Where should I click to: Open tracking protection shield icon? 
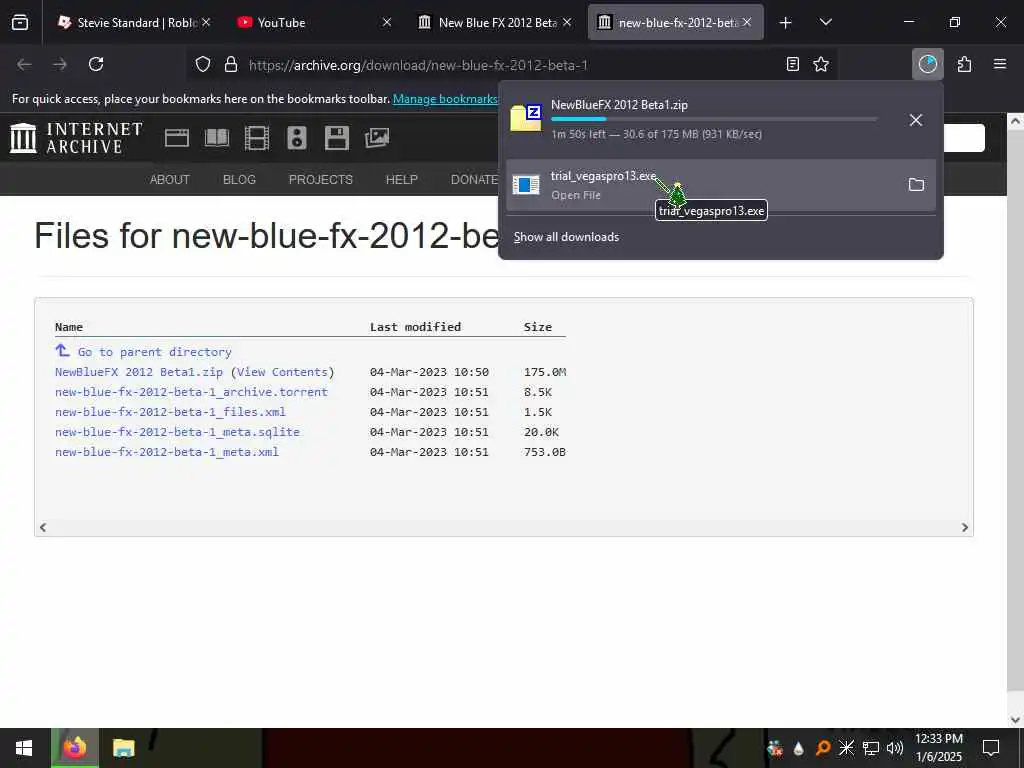(203, 65)
